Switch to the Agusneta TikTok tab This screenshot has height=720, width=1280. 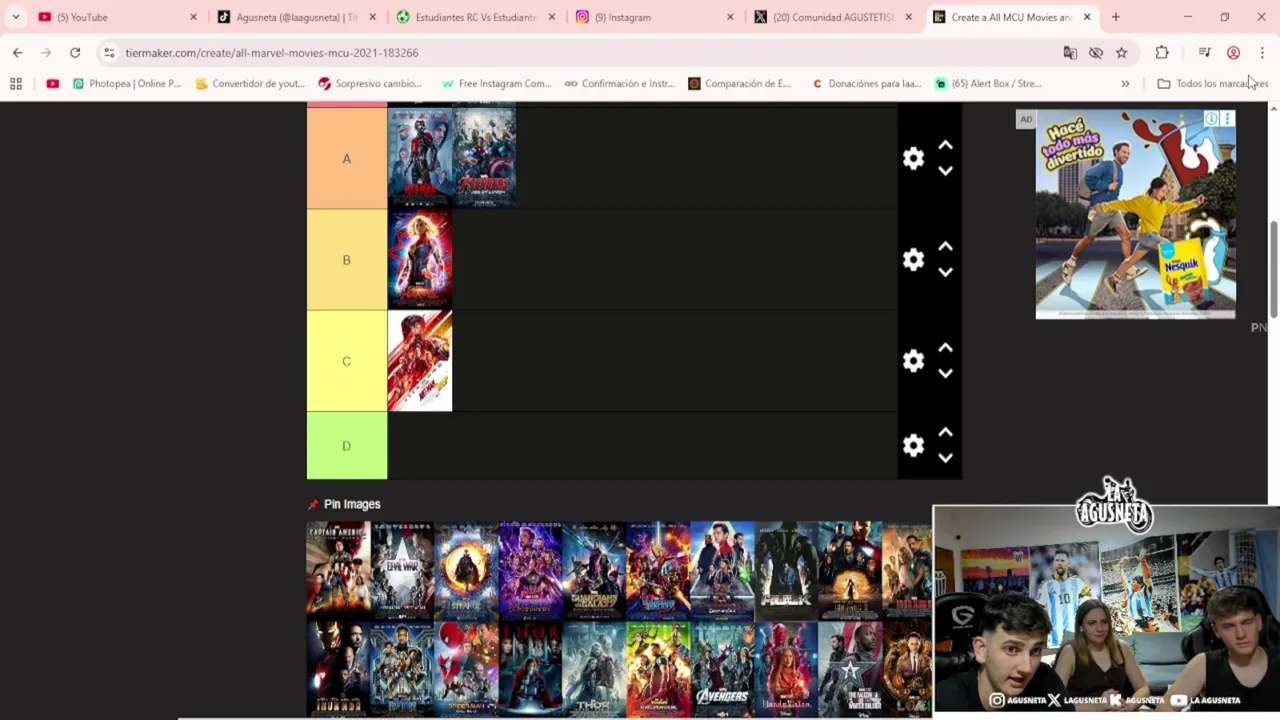coord(296,17)
